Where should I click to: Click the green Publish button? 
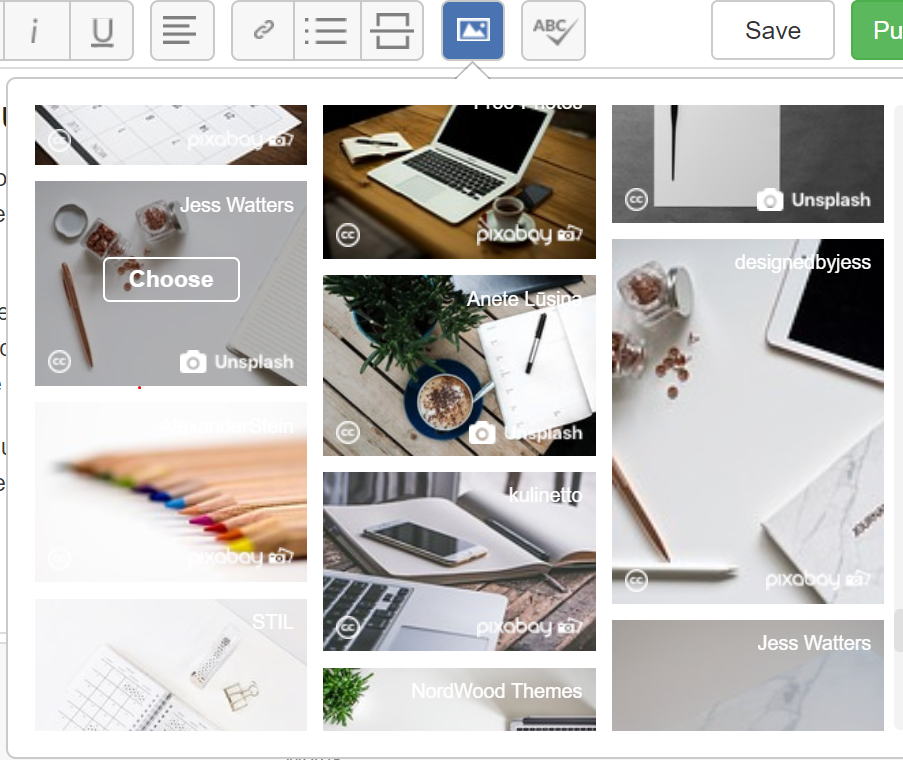pyautogui.click(x=877, y=31)
